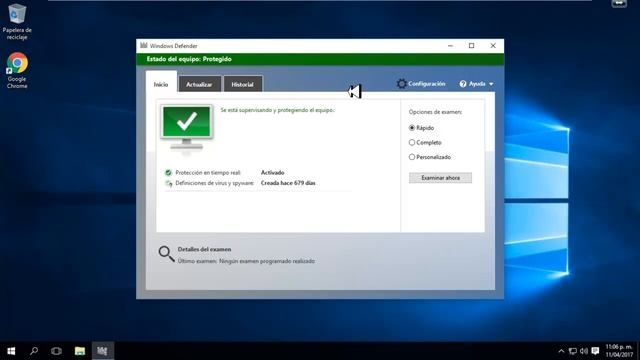This screenshot has width=640, height=360.
Task: Open the Windows Start menu
Action: [11, 351]
